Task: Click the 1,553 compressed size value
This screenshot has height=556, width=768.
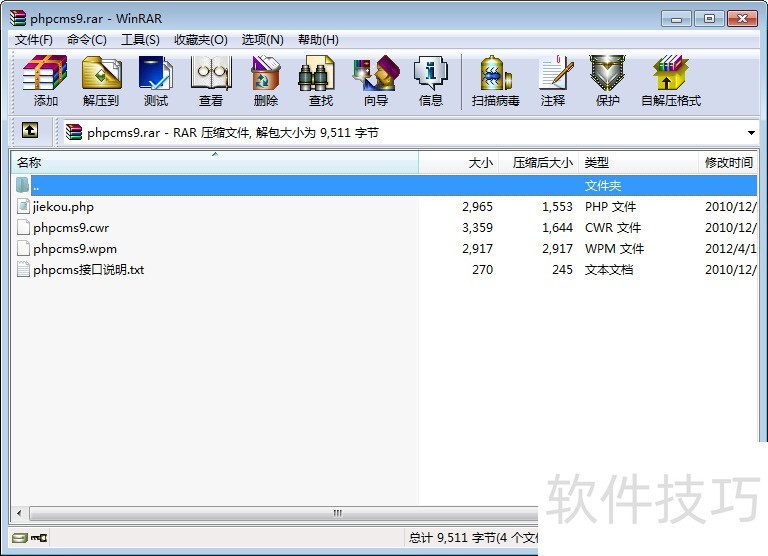Action: [x=557, y=207]
